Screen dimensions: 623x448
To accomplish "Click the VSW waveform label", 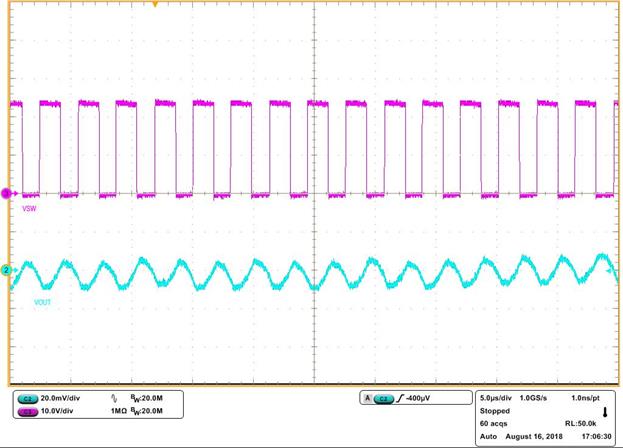I will (29, 209).
